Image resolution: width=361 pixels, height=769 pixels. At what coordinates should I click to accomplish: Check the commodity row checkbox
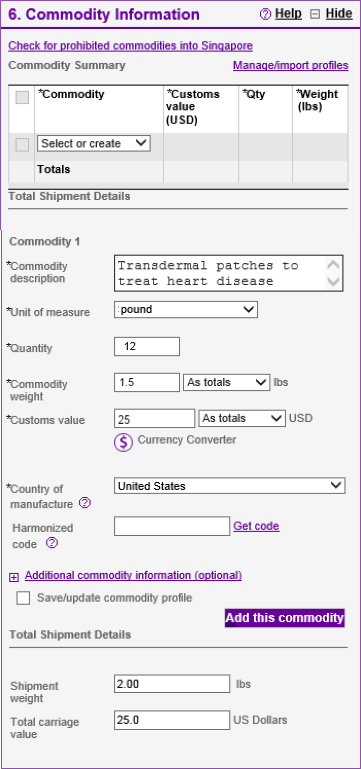coord(22,145)
